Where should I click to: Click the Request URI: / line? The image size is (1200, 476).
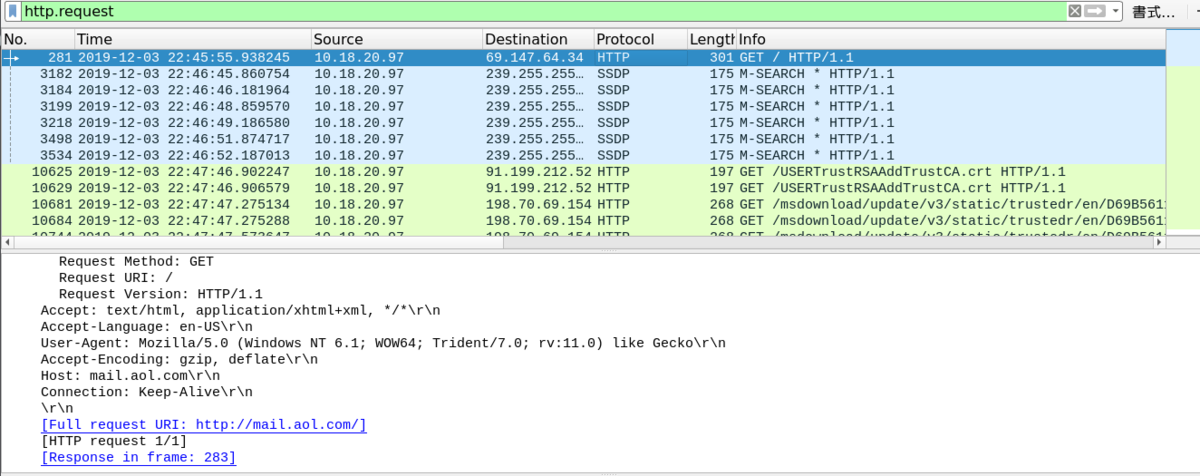click(x=116, y=278)
